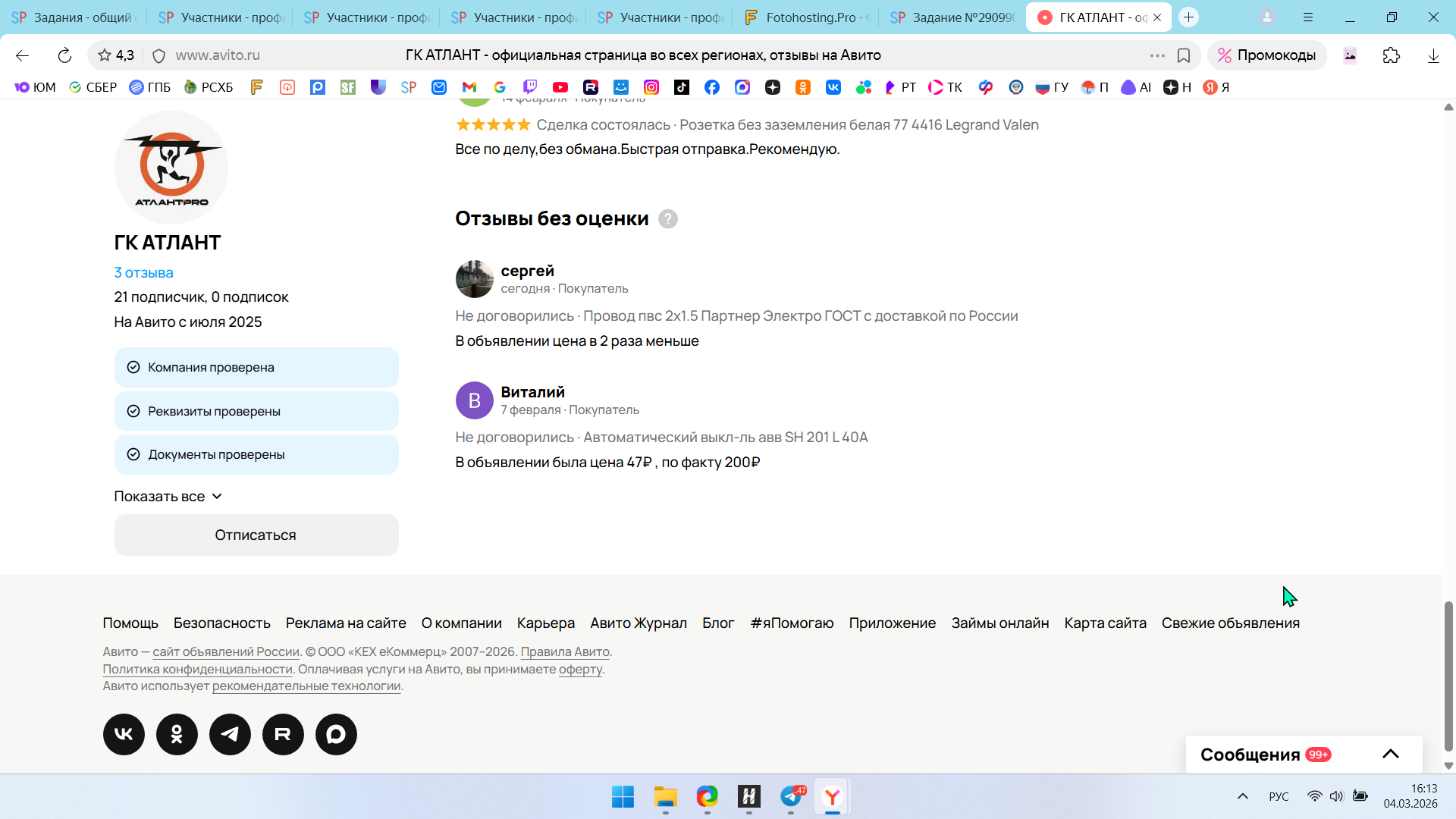The width and height of the screenshot is (1456, 819).
Task: Expand the Сообщения chat panel chevron
Action: [1390, 754]
